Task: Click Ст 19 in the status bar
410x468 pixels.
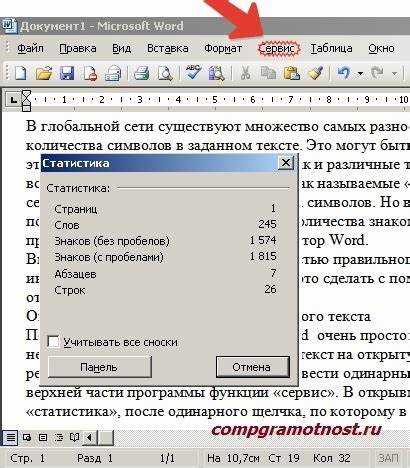Action: [284, 458]
